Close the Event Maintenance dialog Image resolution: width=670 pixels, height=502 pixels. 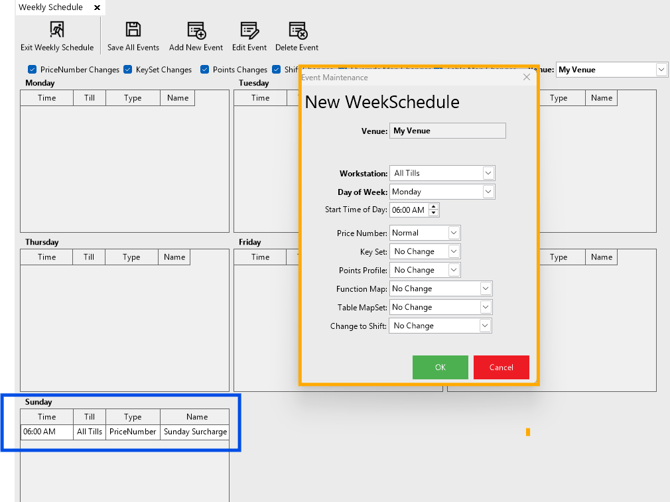tap(527, 77)
